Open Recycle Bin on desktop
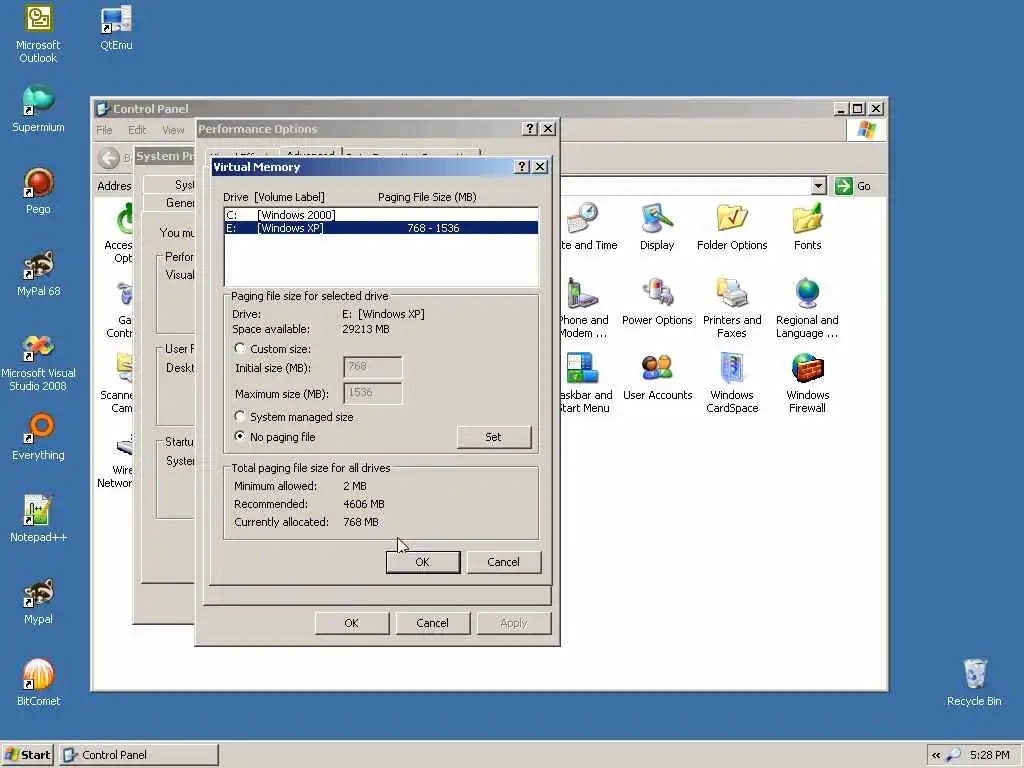This screenshot has height=768, width=1024. tap(974, 683)
